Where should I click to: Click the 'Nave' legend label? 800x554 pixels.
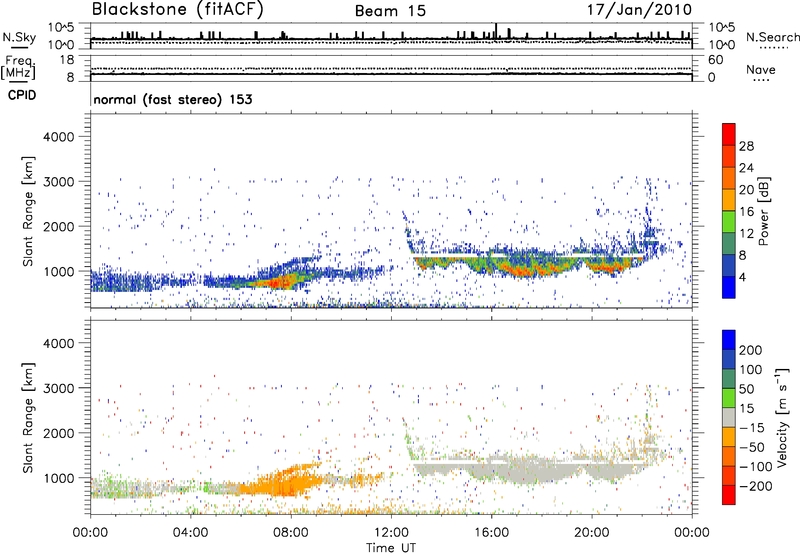coord(761,70)
